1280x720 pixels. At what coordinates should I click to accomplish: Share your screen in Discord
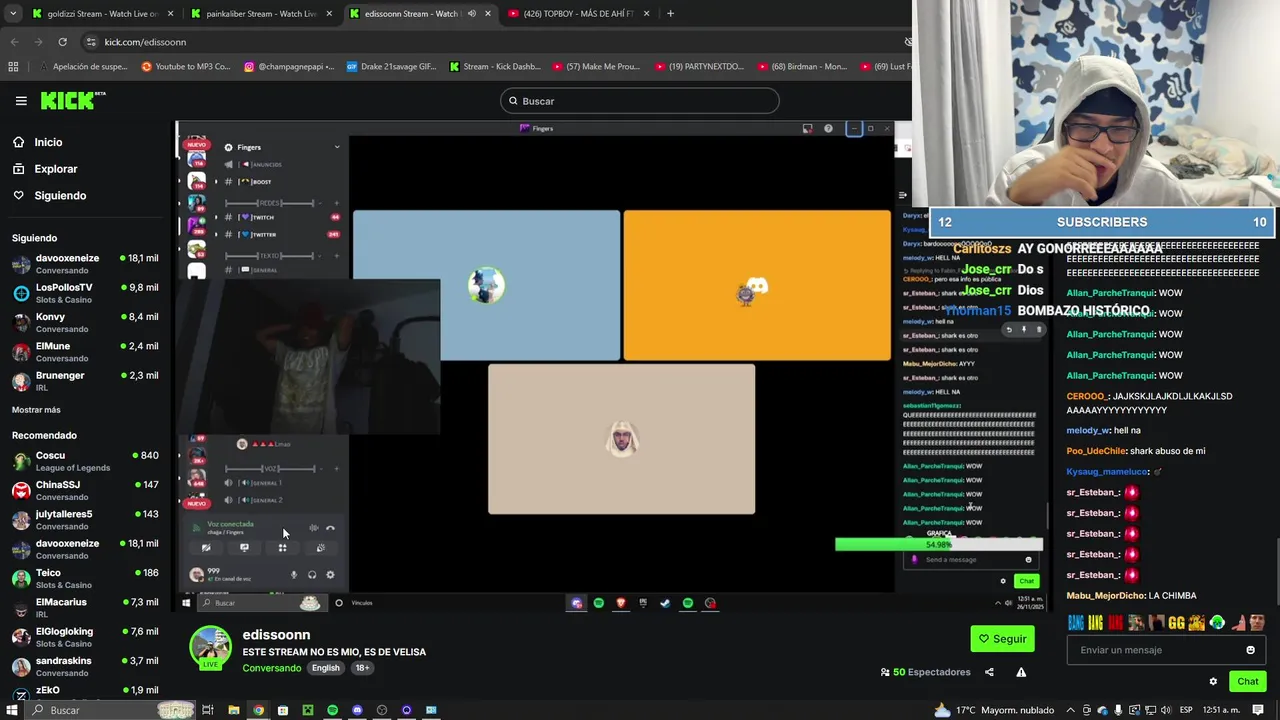click(244, 548)
